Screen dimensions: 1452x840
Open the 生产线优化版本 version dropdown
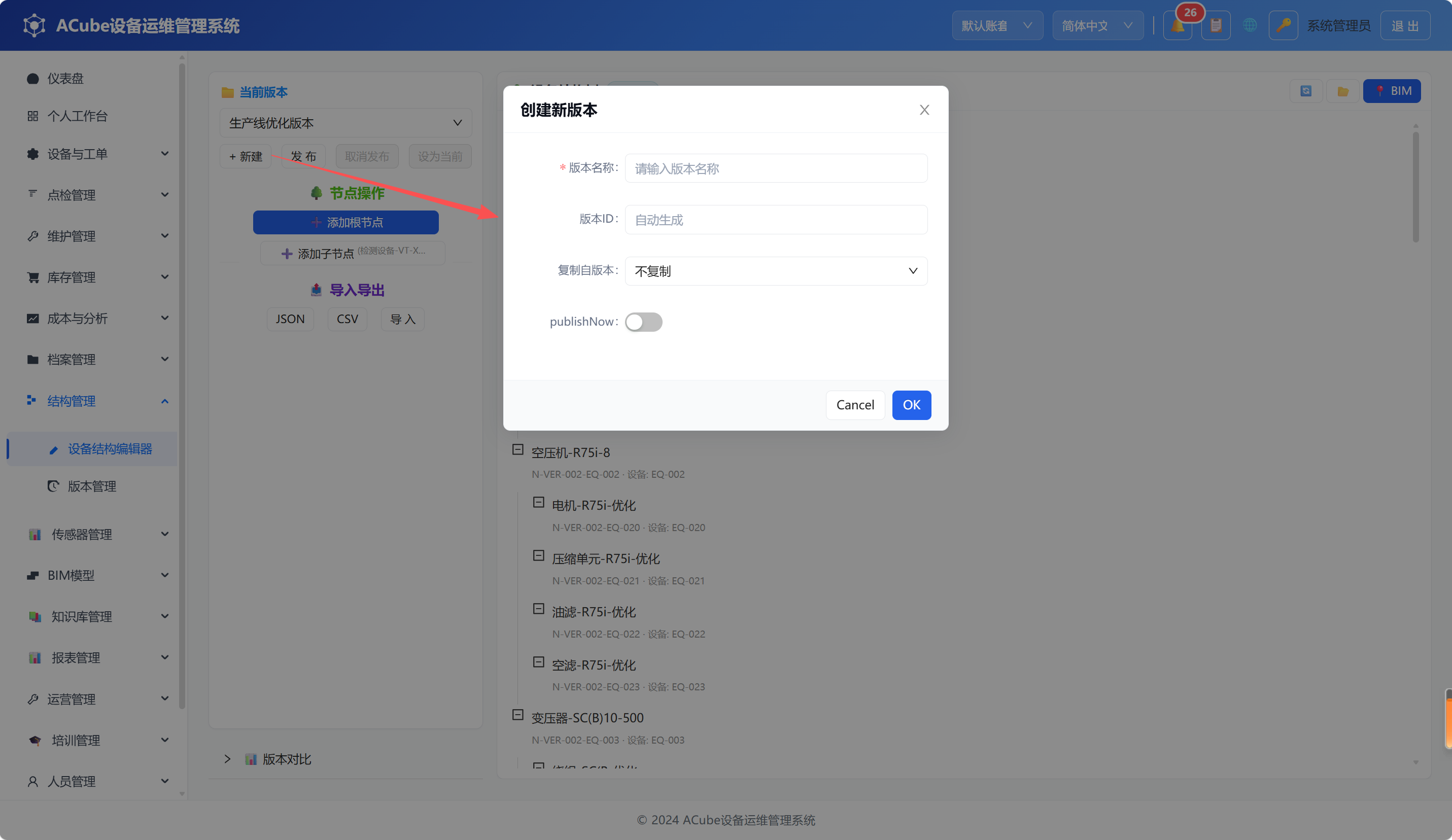345,123
